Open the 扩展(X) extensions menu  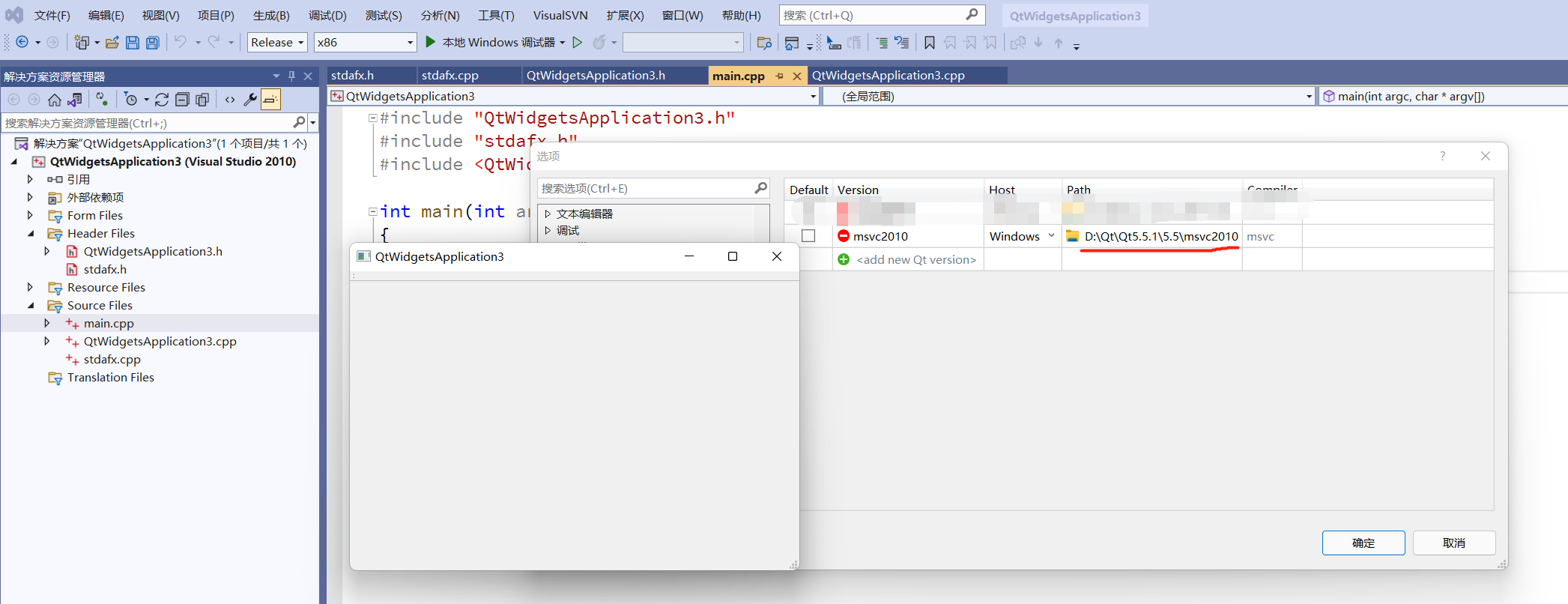coord(626,16)
